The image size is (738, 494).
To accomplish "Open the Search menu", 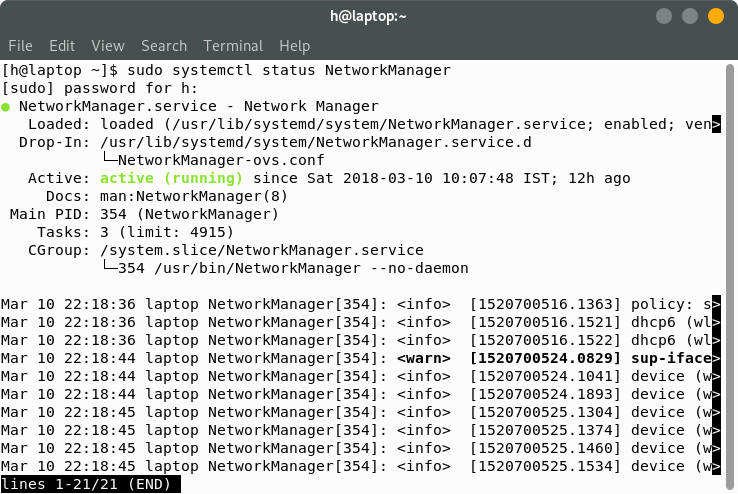I will tap(164, 46).
